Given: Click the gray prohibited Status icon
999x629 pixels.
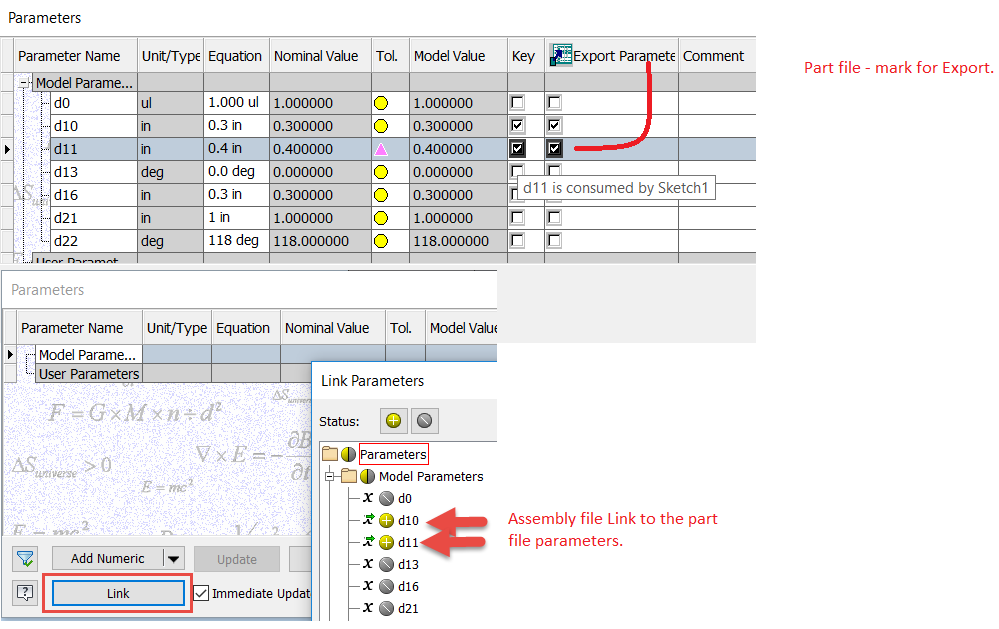Looking at the screenshot, I should [x=424, y=420].
